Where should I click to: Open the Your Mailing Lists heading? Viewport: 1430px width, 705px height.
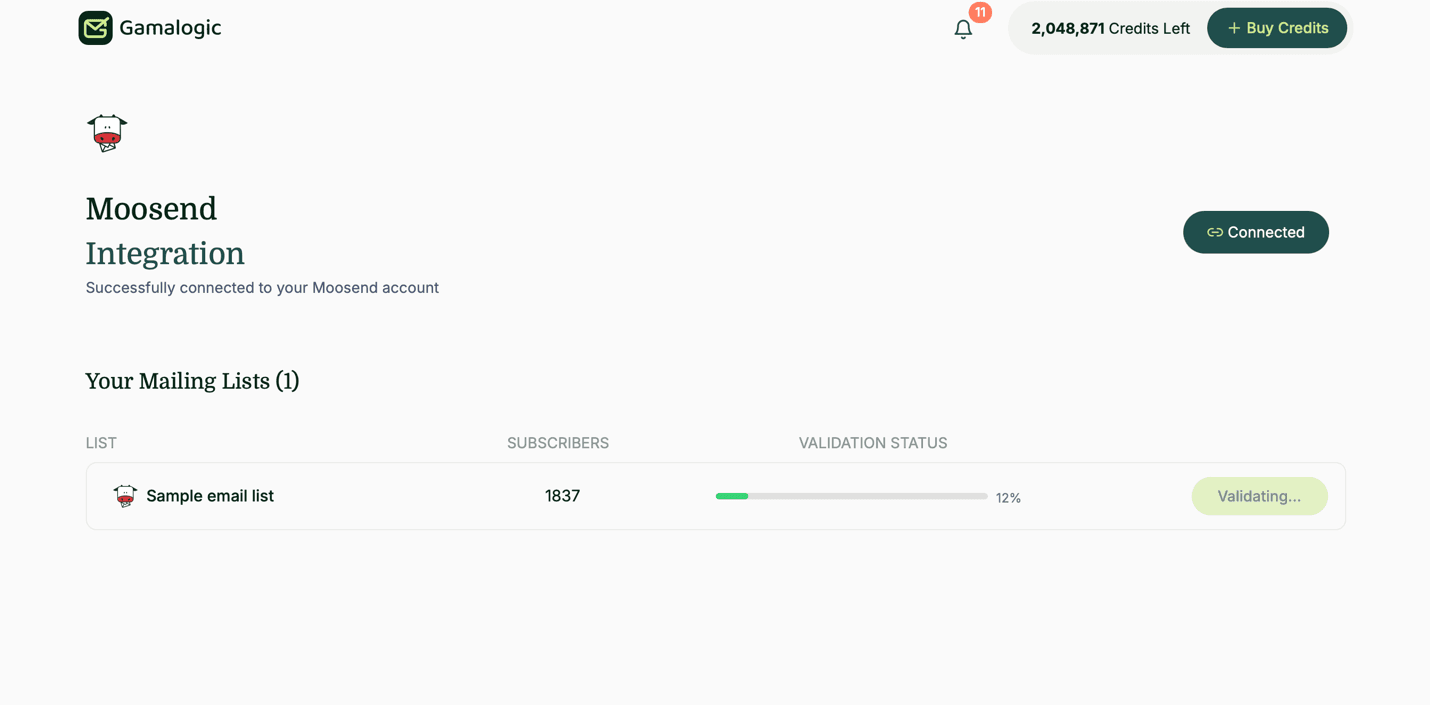(x=192, y=381)
